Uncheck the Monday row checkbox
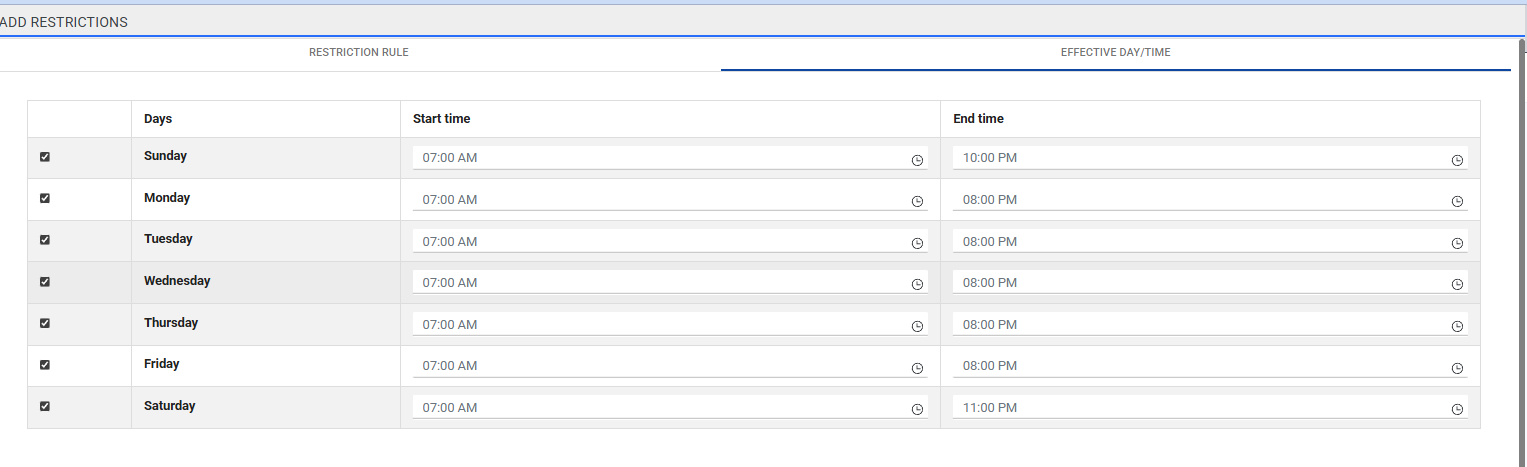The height and width of the screenshot is (467, 1527). pyautogui.click(x=45, y=198)
